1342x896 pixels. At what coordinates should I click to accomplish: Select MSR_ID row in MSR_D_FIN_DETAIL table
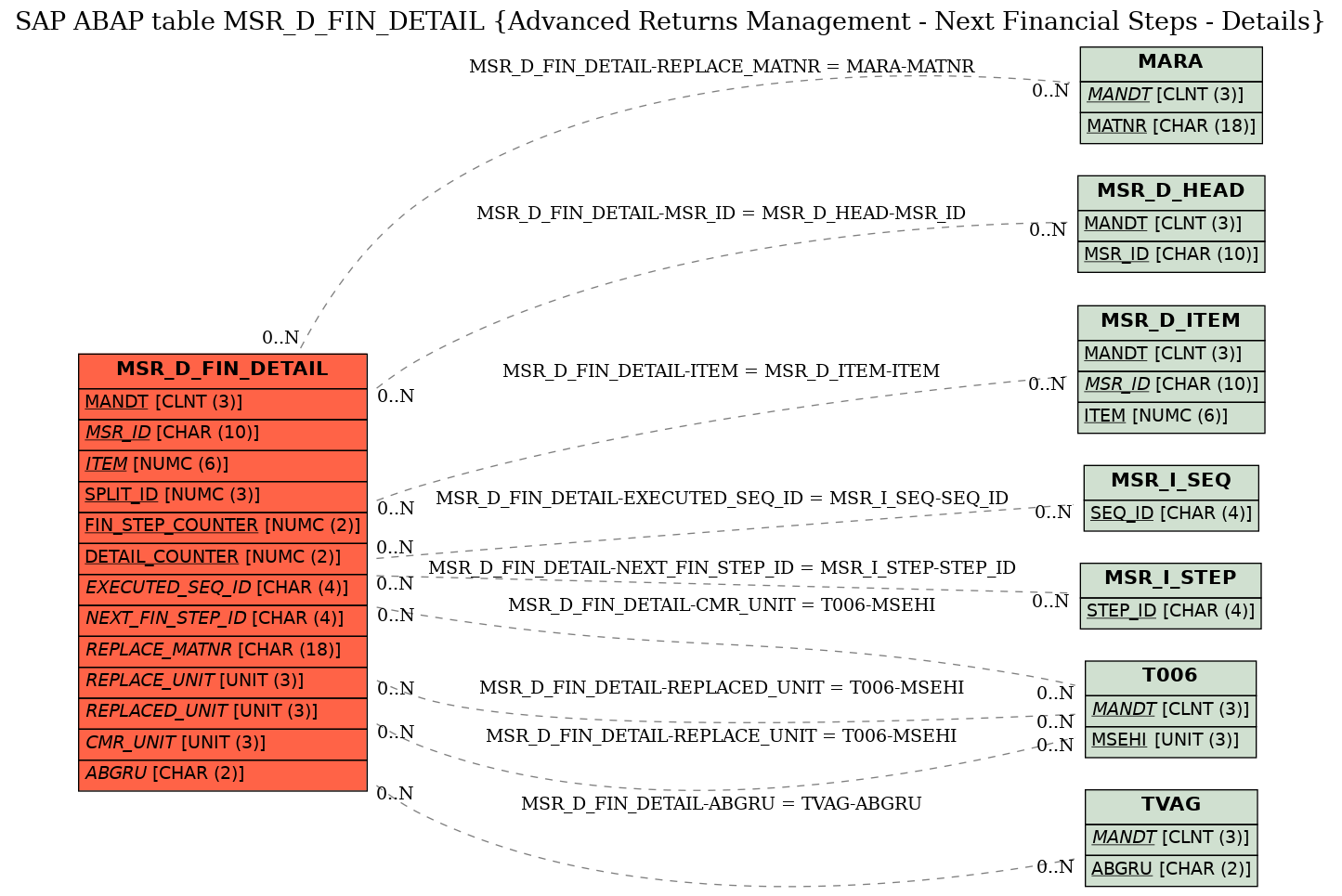pos(223,434)
